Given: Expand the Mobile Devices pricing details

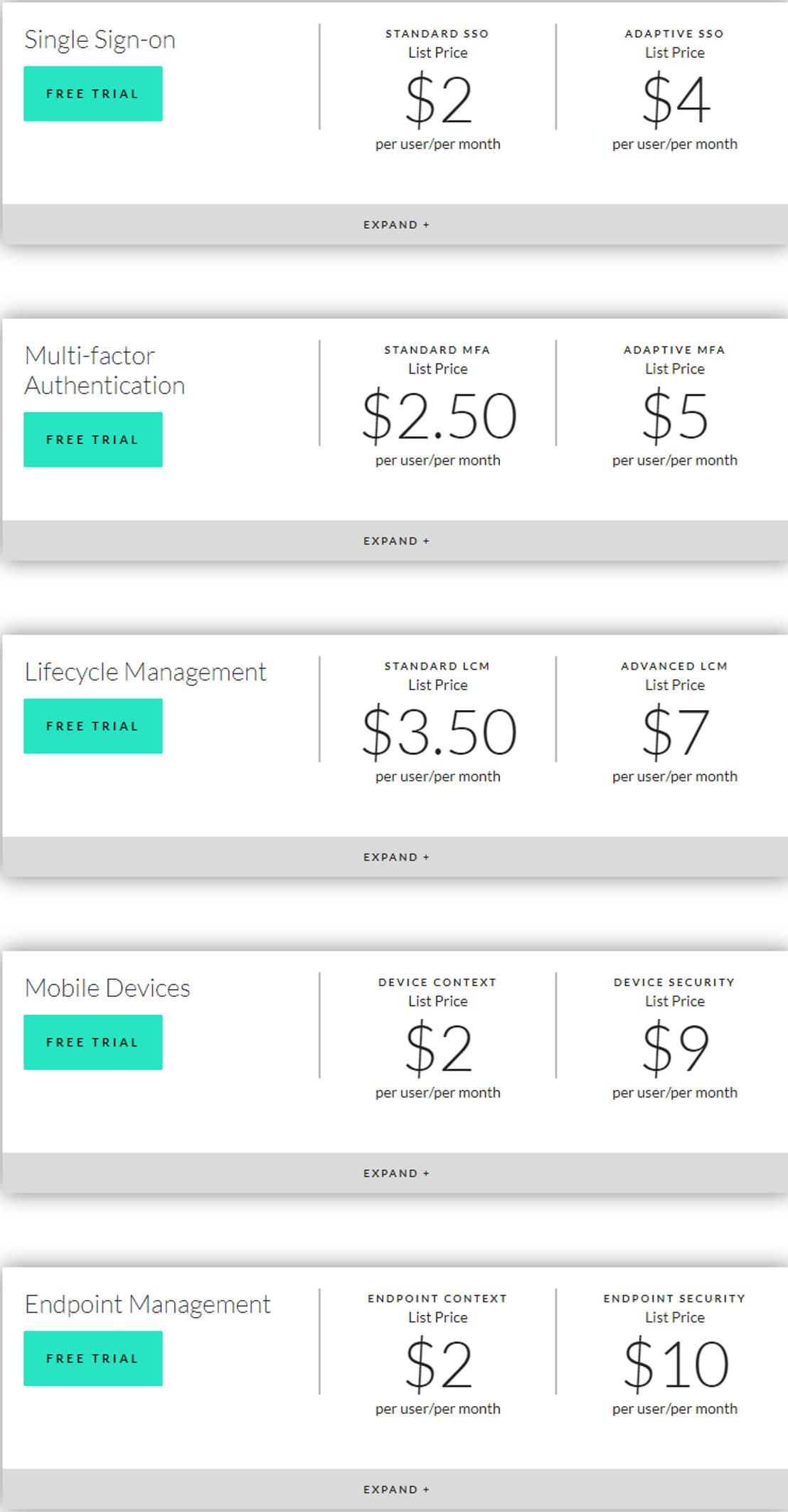Looking at the screenshot, I should point(395,1173).
